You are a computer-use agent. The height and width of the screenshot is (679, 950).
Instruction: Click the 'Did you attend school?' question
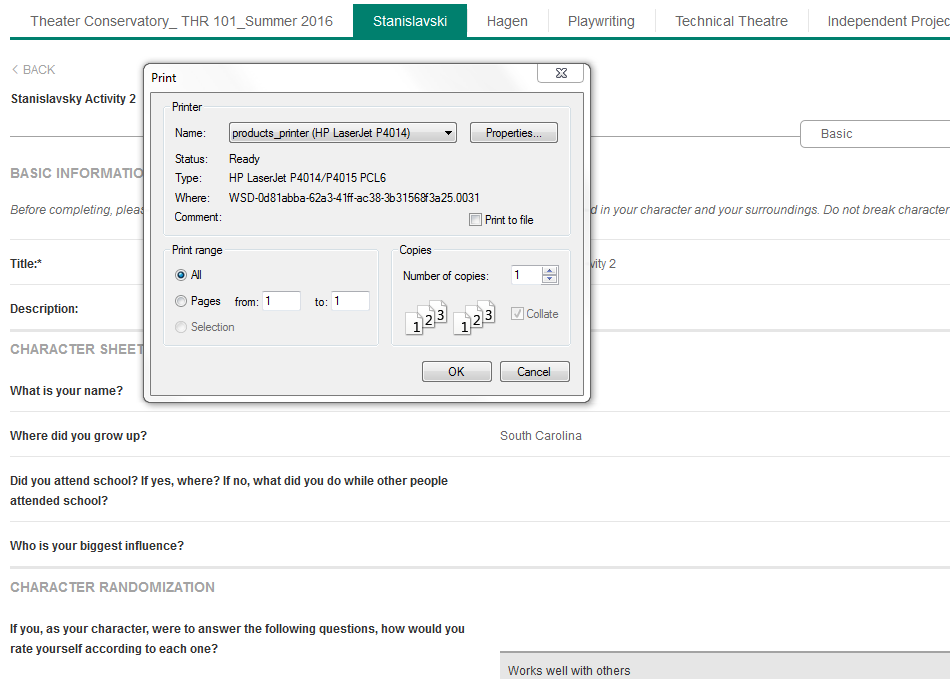229,491
